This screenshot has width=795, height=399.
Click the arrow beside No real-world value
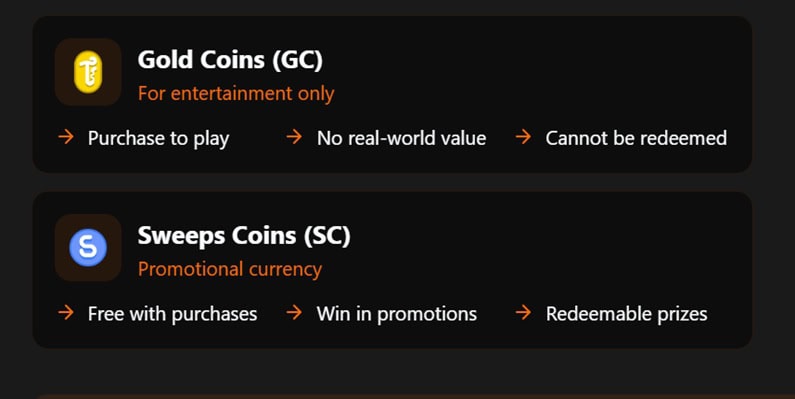[x=294, y=137]
